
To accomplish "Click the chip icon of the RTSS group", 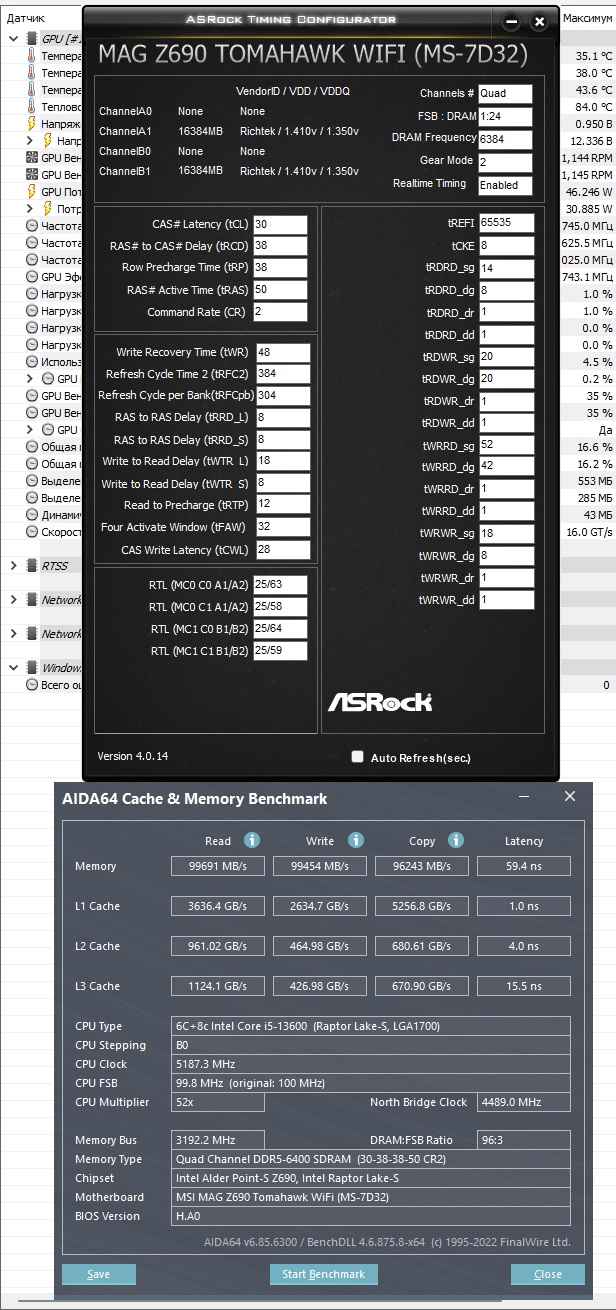I will (31, 566).
